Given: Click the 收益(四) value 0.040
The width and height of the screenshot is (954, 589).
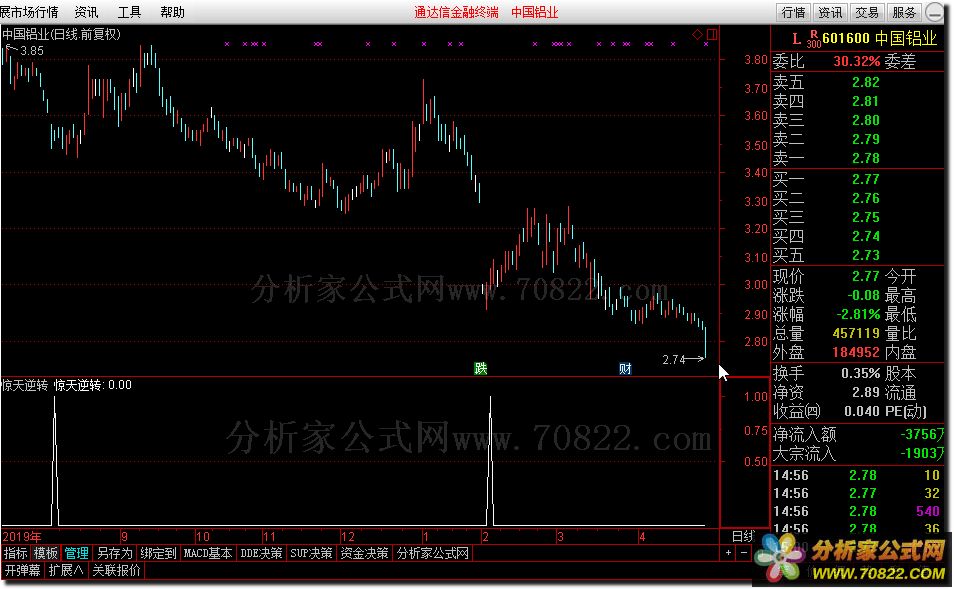Looking at the screenshot, I should [x=862, y=411].
